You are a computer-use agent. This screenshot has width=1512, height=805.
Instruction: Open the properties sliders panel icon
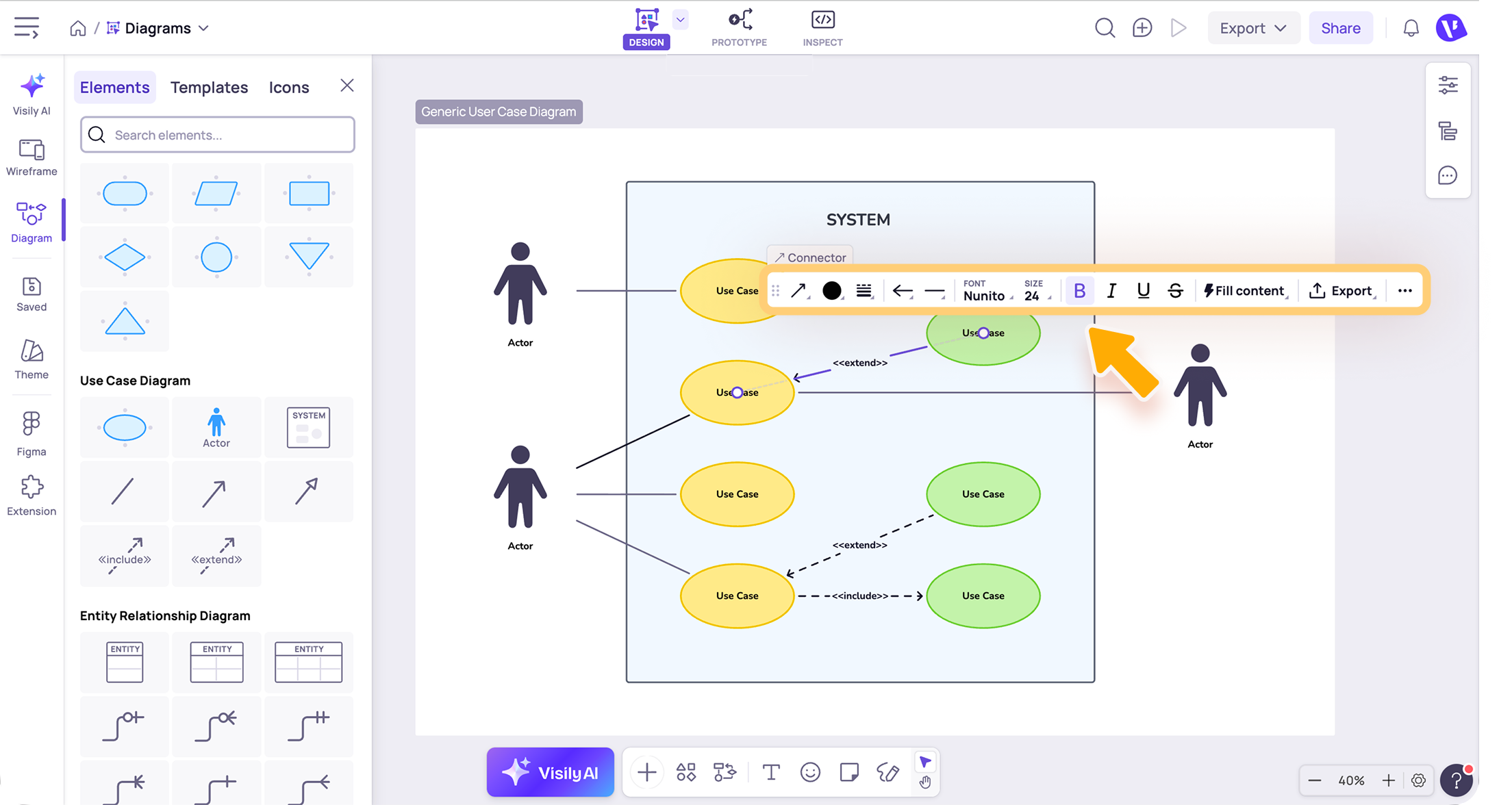point(1448,86)
